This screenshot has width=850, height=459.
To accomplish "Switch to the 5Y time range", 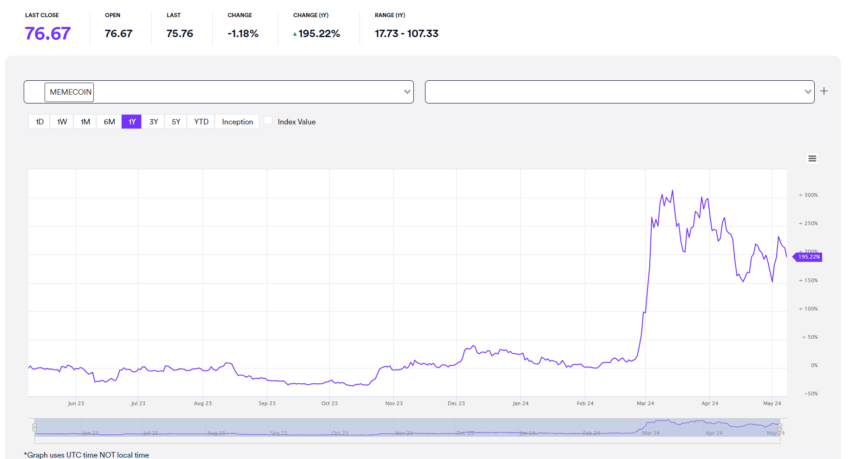I will coord(176,122).
